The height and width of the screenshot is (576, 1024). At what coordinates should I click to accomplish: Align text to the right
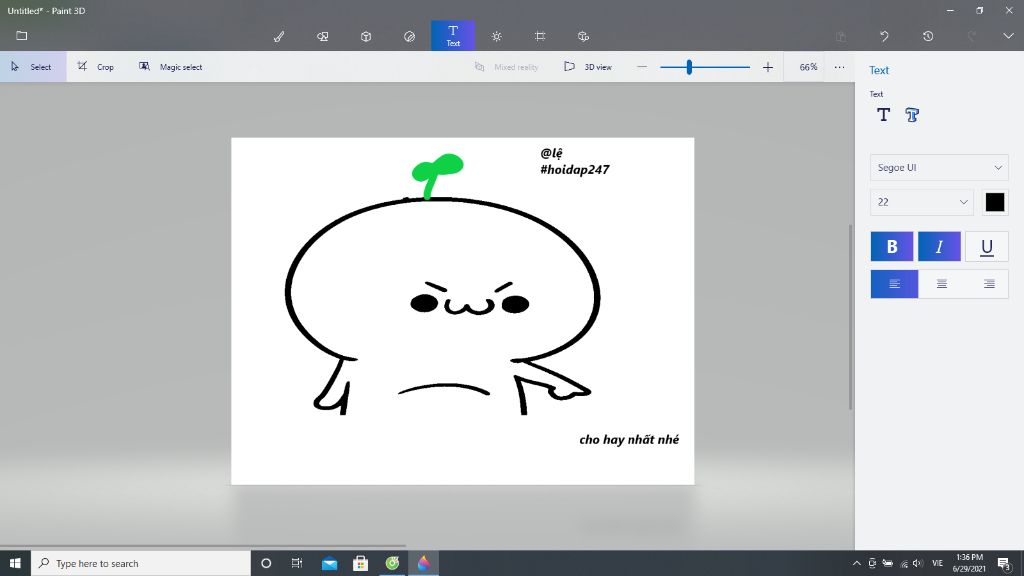(989, 283)
